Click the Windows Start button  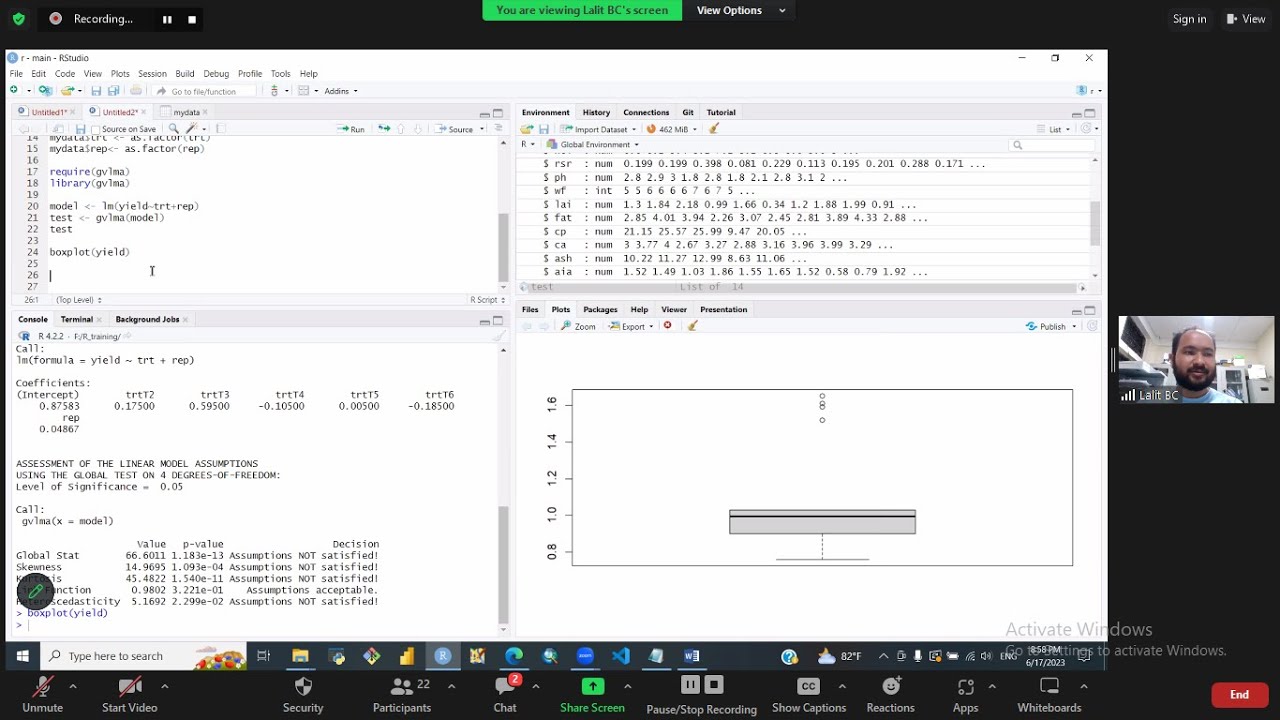21,656
